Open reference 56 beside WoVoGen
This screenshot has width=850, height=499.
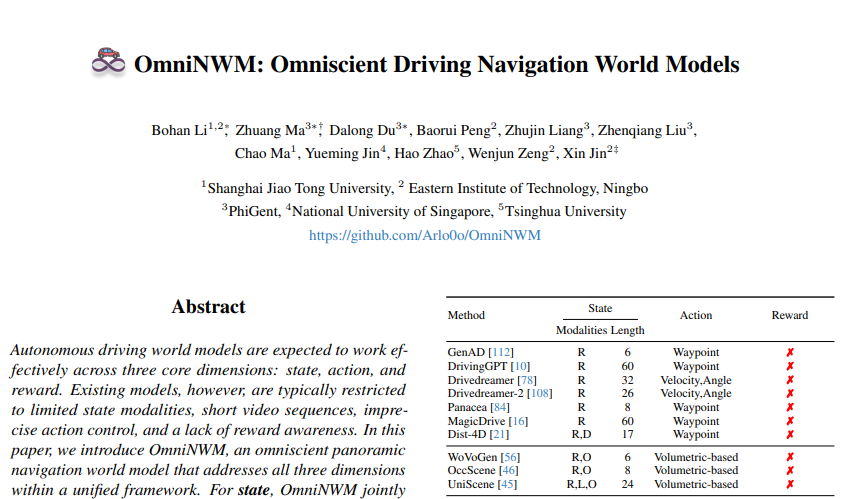[509, 456]
